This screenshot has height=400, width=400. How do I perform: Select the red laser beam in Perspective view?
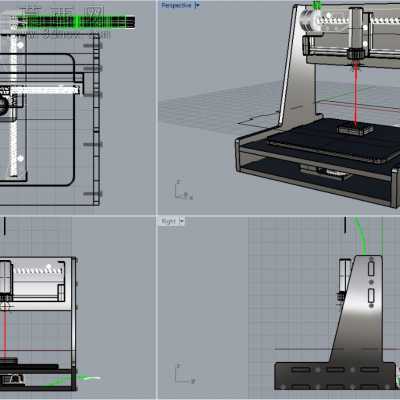pyautogui.click(x=356, y=94)
